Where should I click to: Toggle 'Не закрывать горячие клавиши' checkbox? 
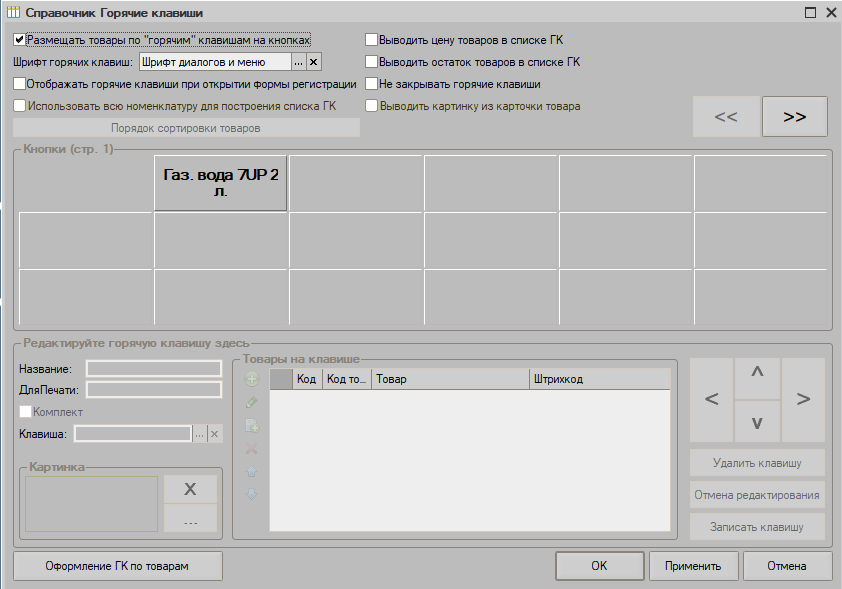point(372,84)
